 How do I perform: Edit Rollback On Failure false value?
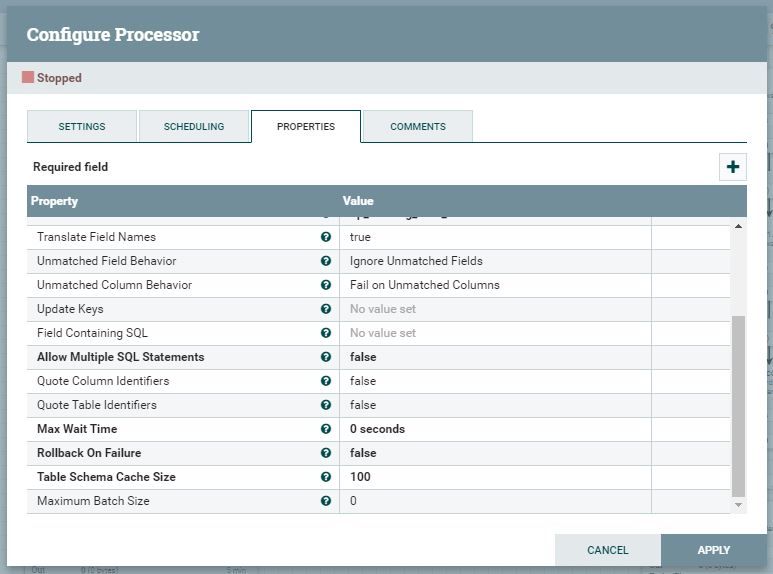(495, 453)
